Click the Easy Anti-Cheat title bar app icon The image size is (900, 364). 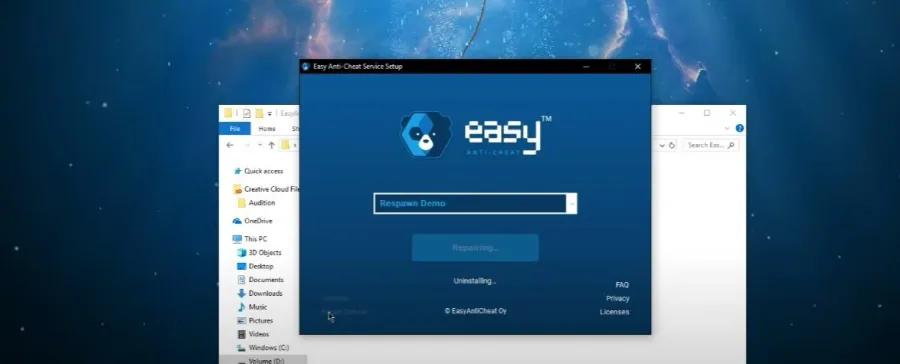[x=306, y=67]
